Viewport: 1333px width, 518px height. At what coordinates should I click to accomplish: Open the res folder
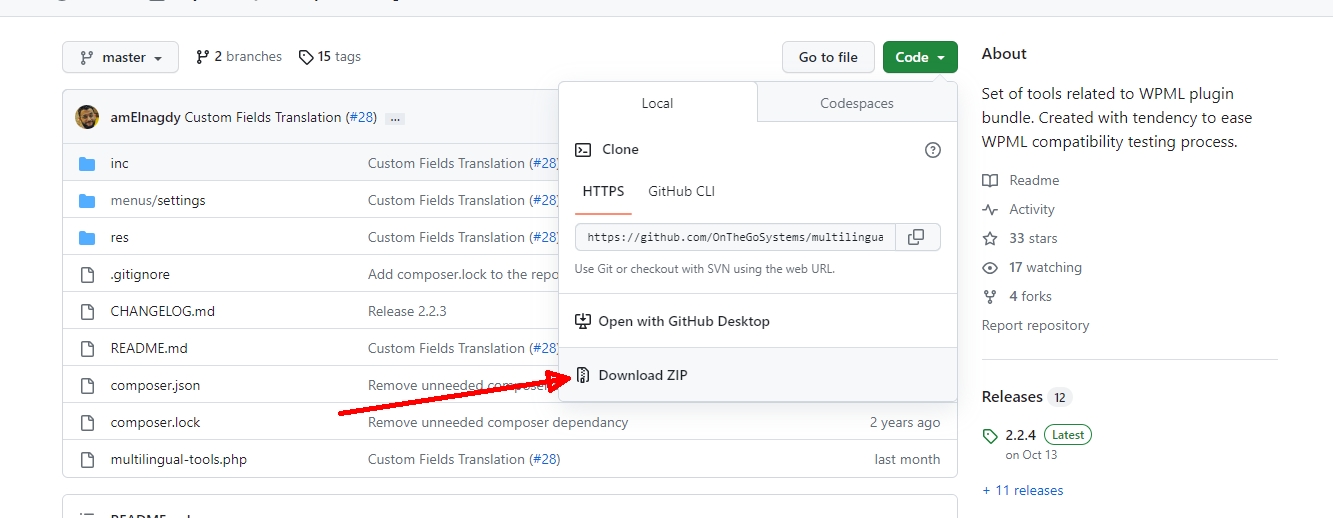[x=119, y=237]
